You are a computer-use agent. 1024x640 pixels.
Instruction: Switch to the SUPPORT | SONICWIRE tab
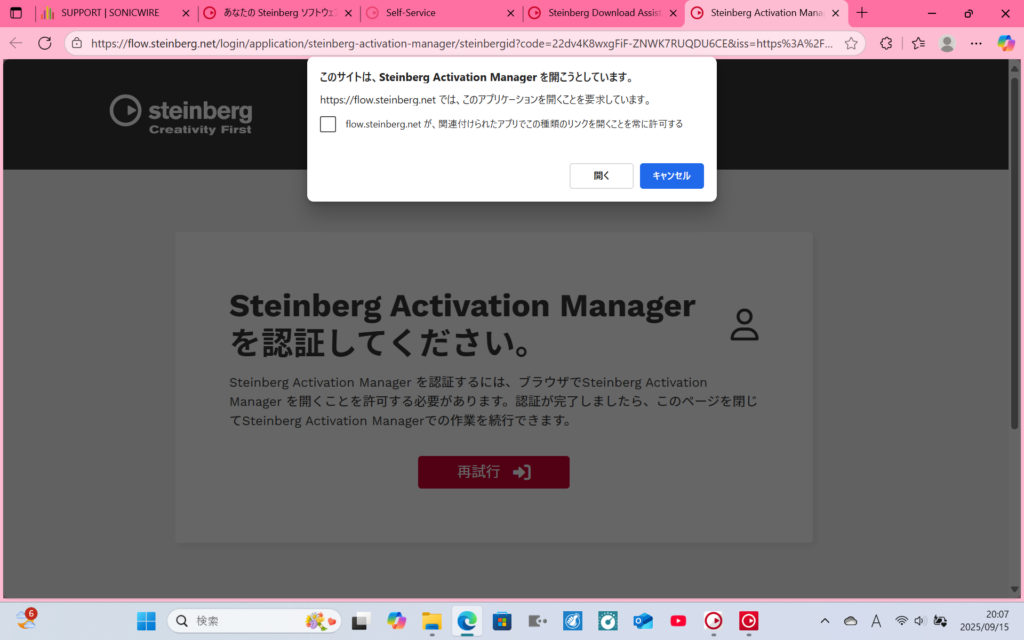point(110,13)
